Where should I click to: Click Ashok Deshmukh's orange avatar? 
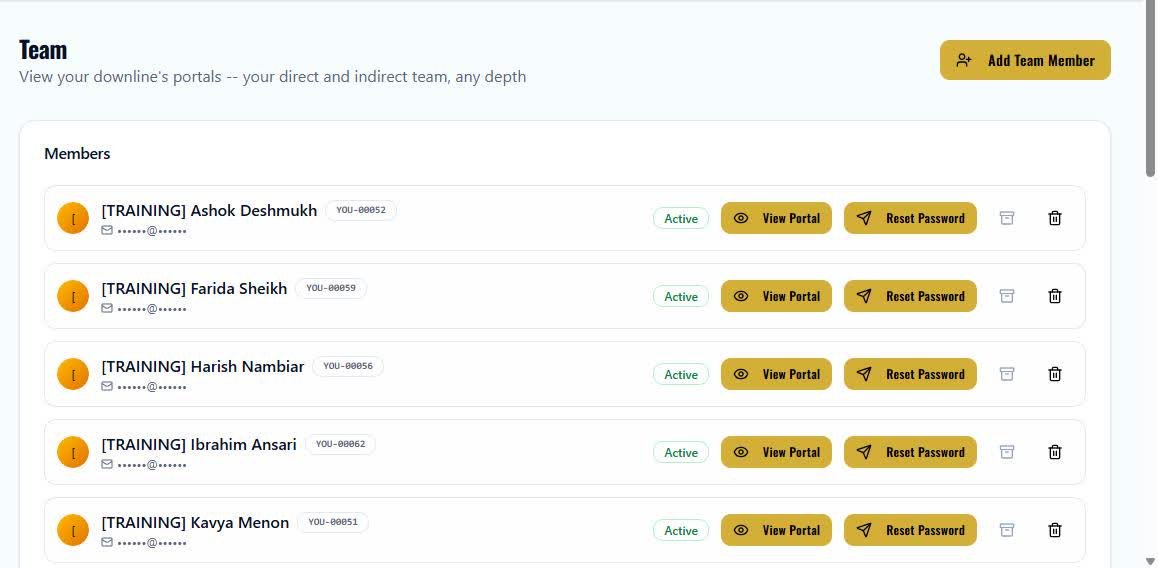[x=73, y=219]
